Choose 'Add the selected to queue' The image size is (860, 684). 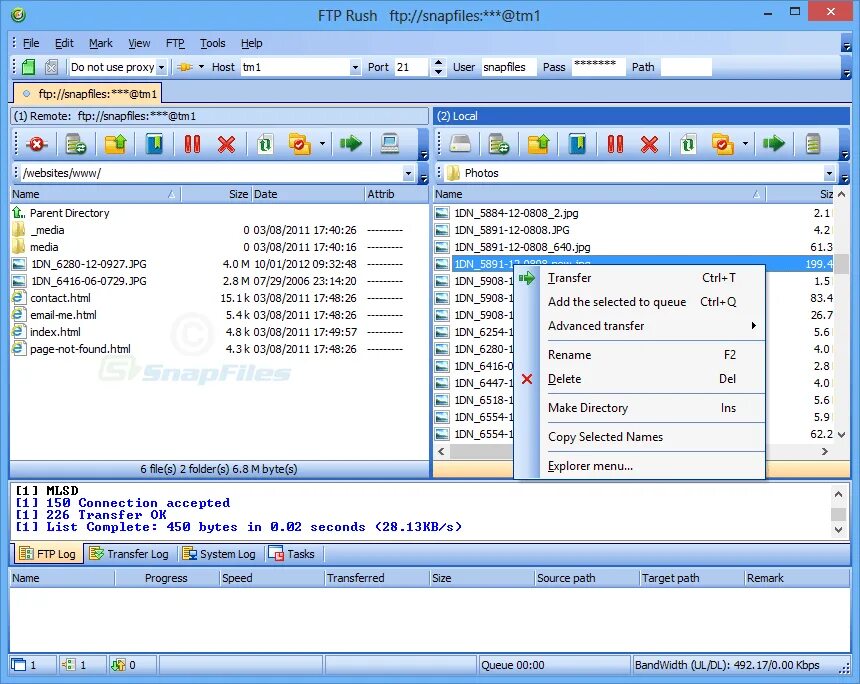tap(641, 302)
